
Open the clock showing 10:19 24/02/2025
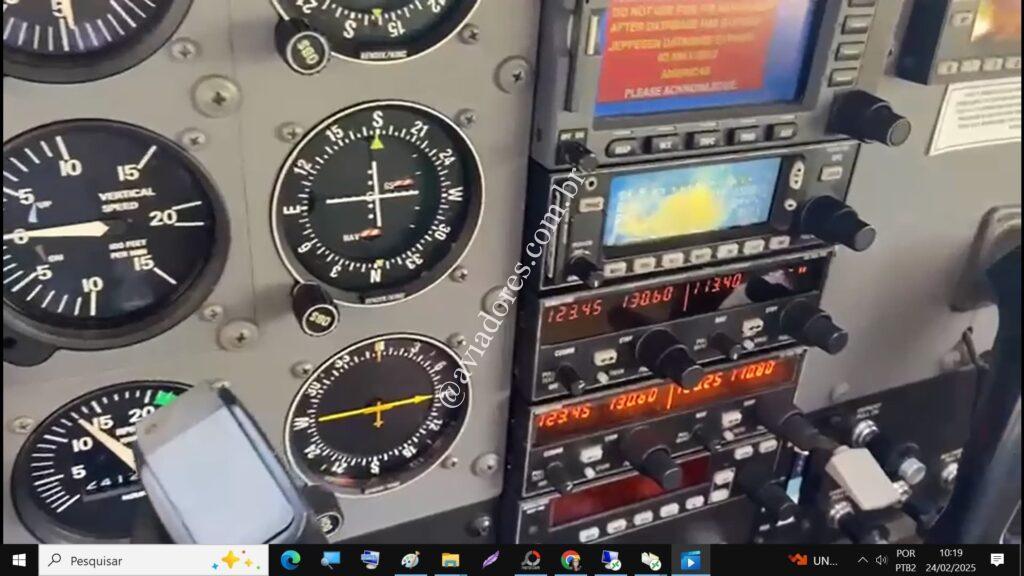click(951, 560)
